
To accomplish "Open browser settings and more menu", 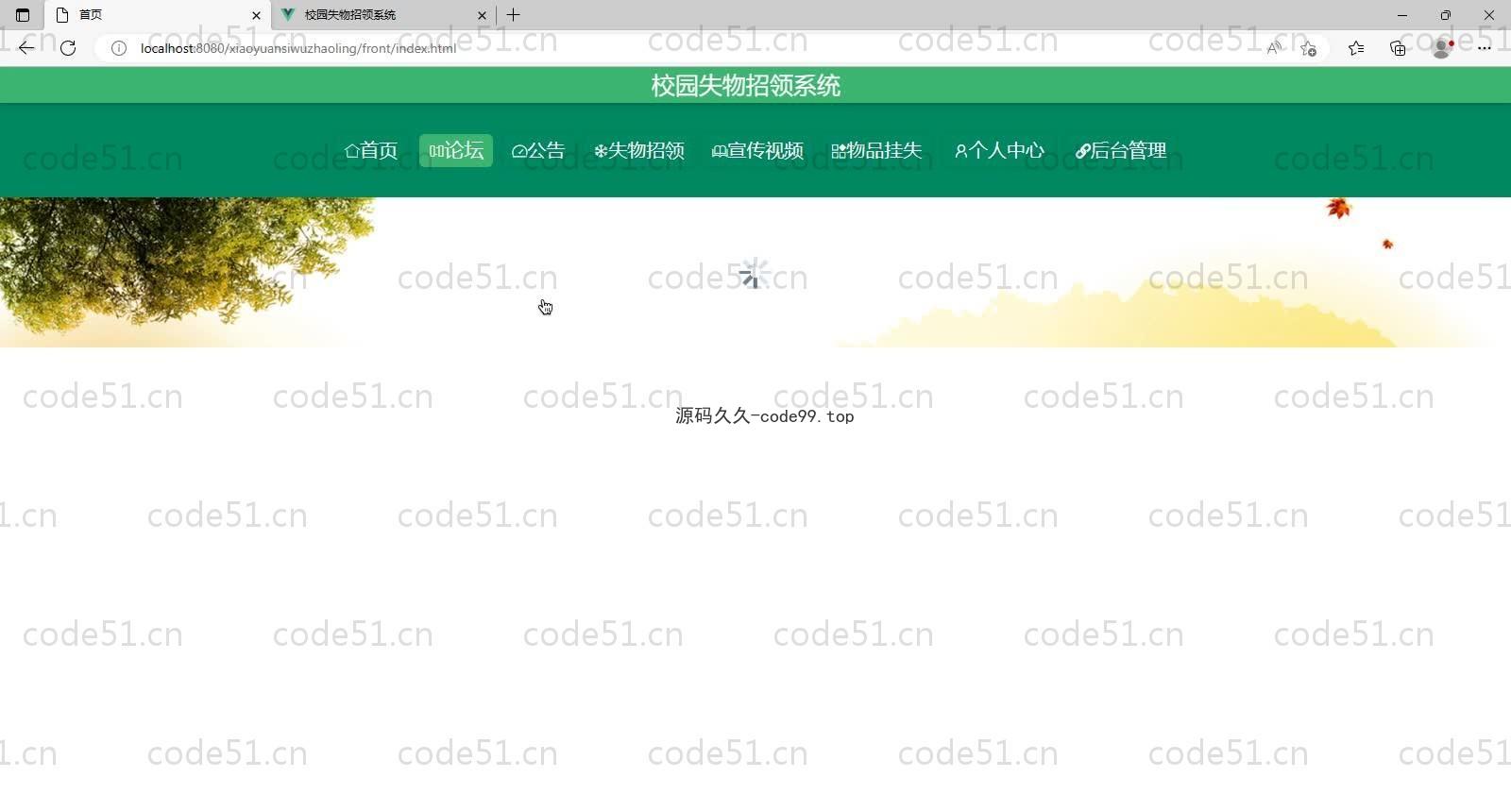I will point(1485,48).
